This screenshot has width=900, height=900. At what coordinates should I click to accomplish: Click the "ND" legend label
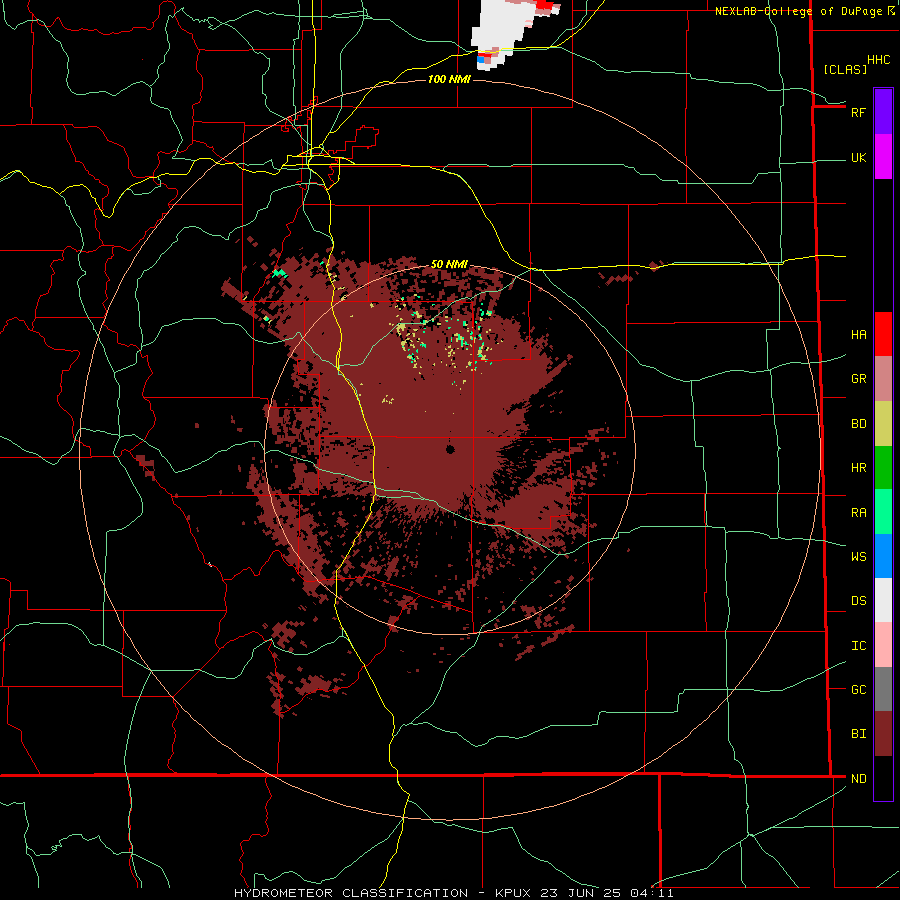(x=858, y=779)
